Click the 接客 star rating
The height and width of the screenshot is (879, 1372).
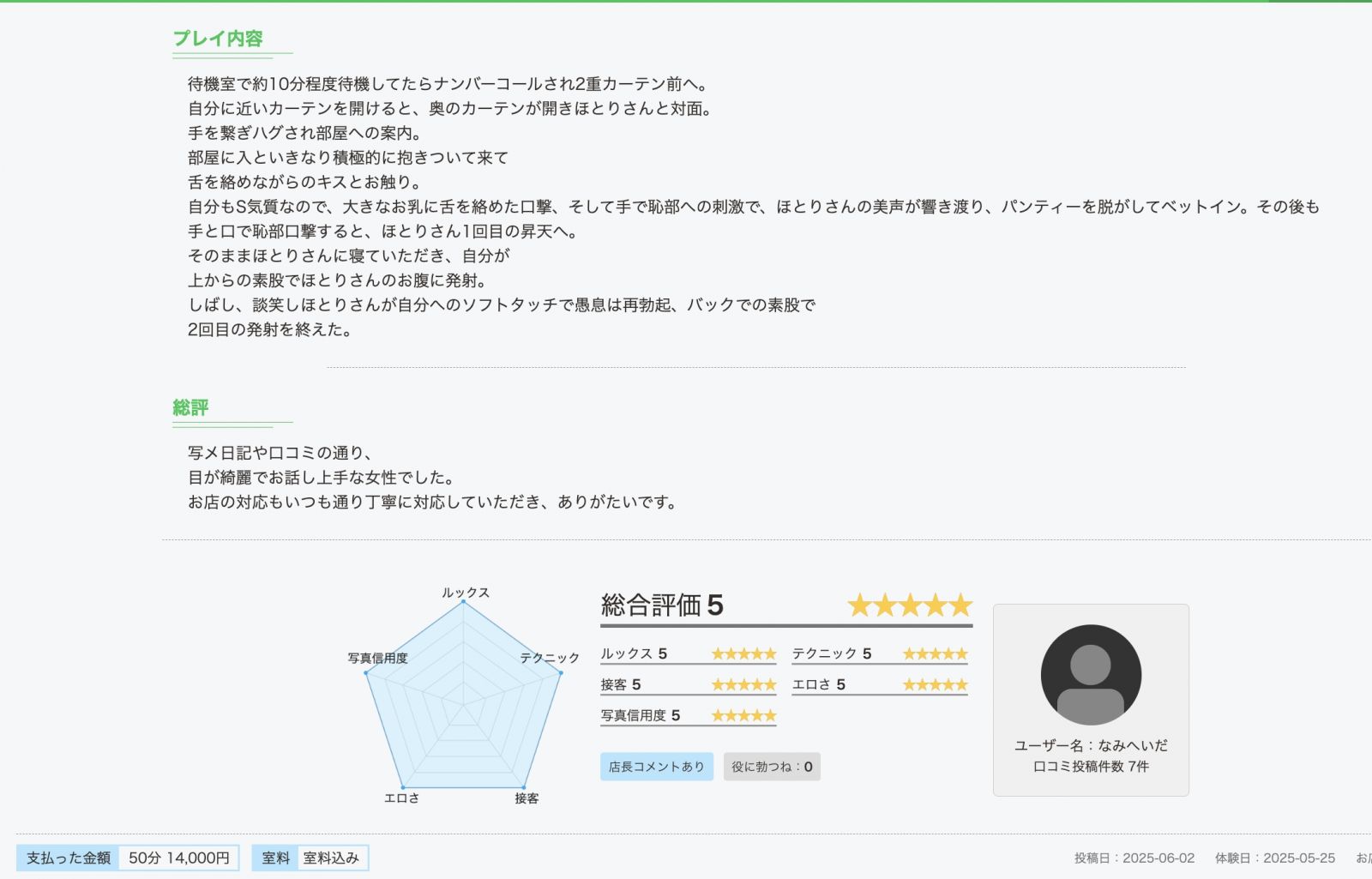pyautogui.click(x=743, y=685)
